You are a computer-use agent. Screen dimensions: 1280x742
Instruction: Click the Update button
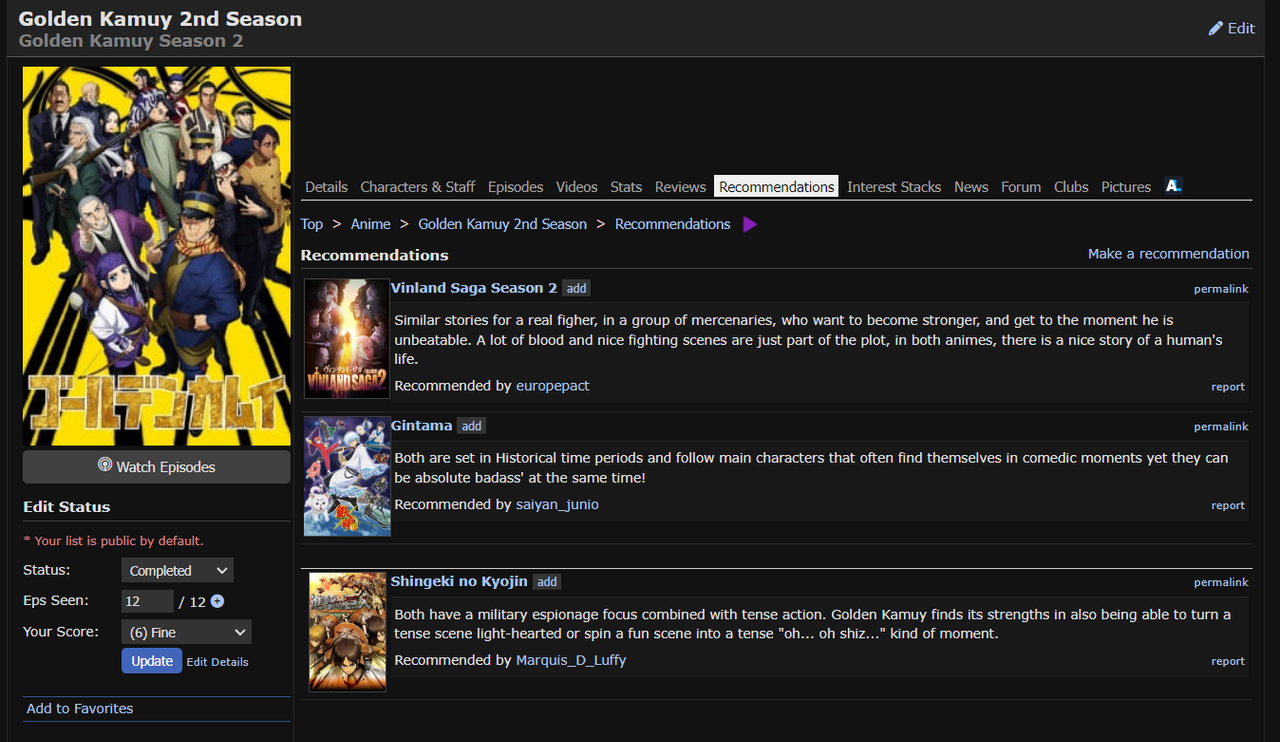coord(152,661)
